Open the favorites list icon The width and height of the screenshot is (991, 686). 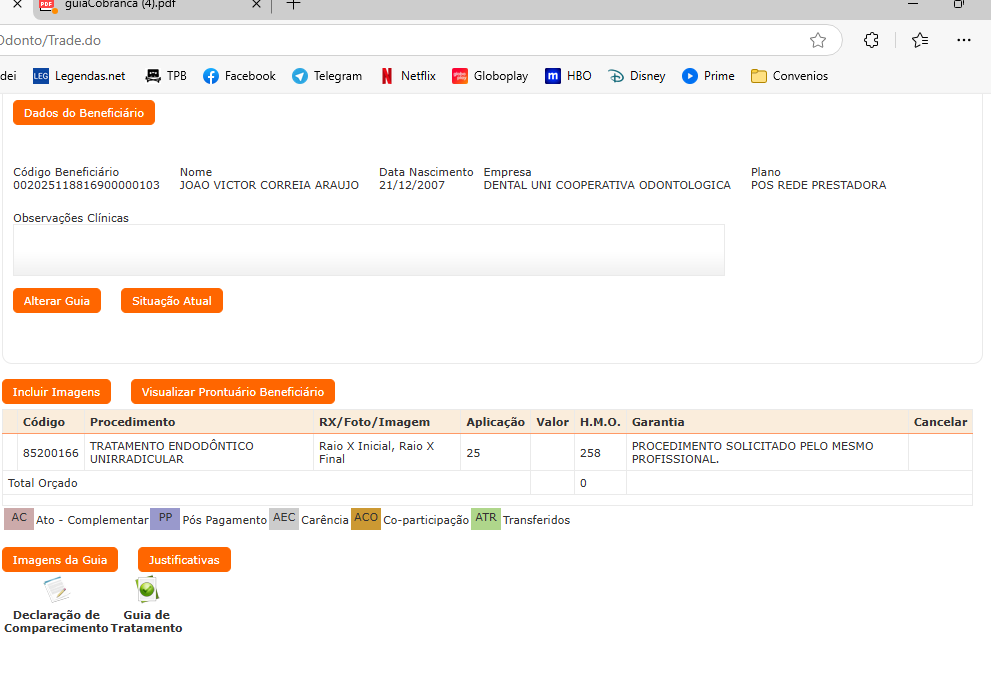coord(920,41)
